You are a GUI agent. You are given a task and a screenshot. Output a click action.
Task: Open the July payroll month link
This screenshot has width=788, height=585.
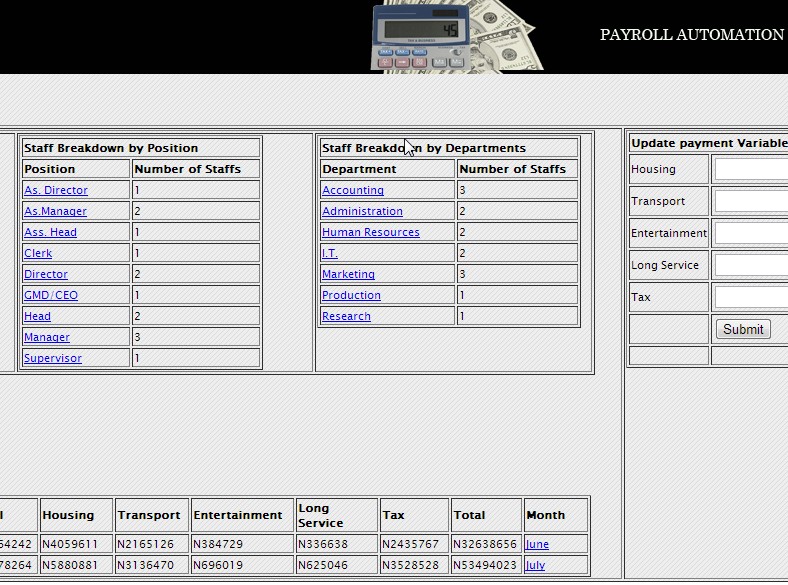pyautogui.click(x=535, y=565)
